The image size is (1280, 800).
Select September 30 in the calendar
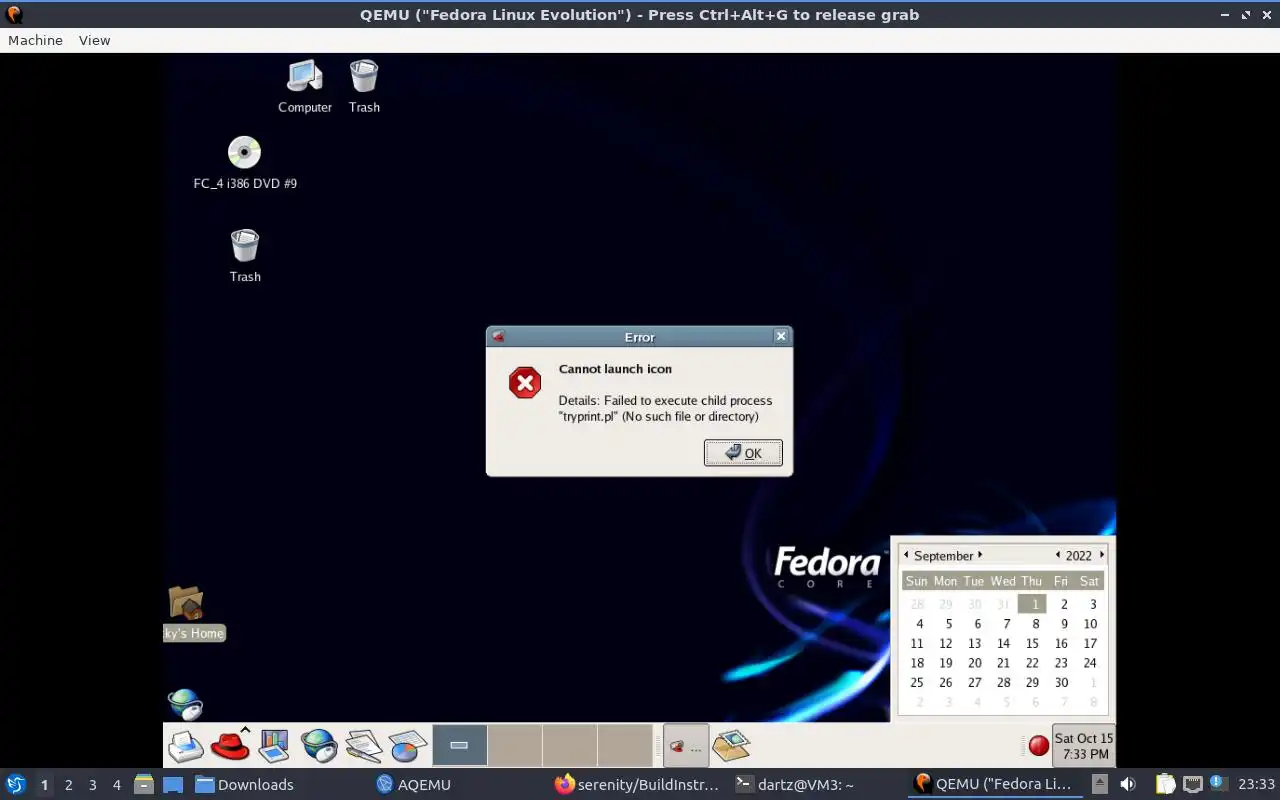[x=1061, y=683]
